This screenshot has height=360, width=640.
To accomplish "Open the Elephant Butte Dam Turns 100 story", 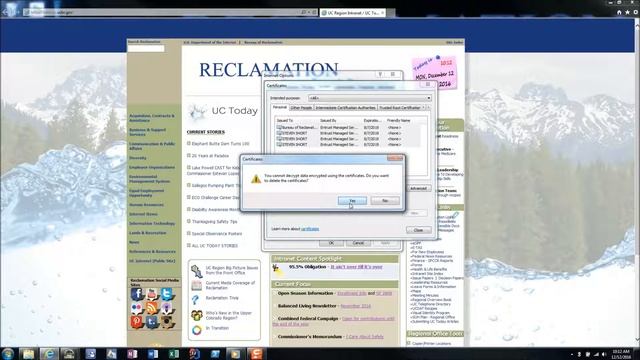I will (220, 144).
